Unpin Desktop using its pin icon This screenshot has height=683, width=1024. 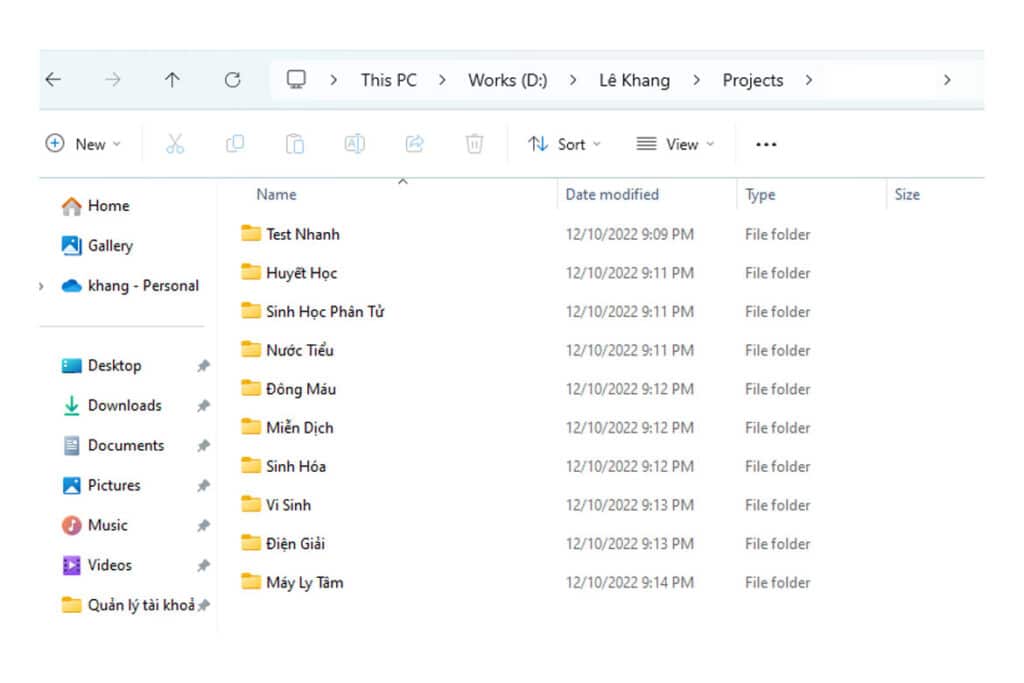click(204, 366)
